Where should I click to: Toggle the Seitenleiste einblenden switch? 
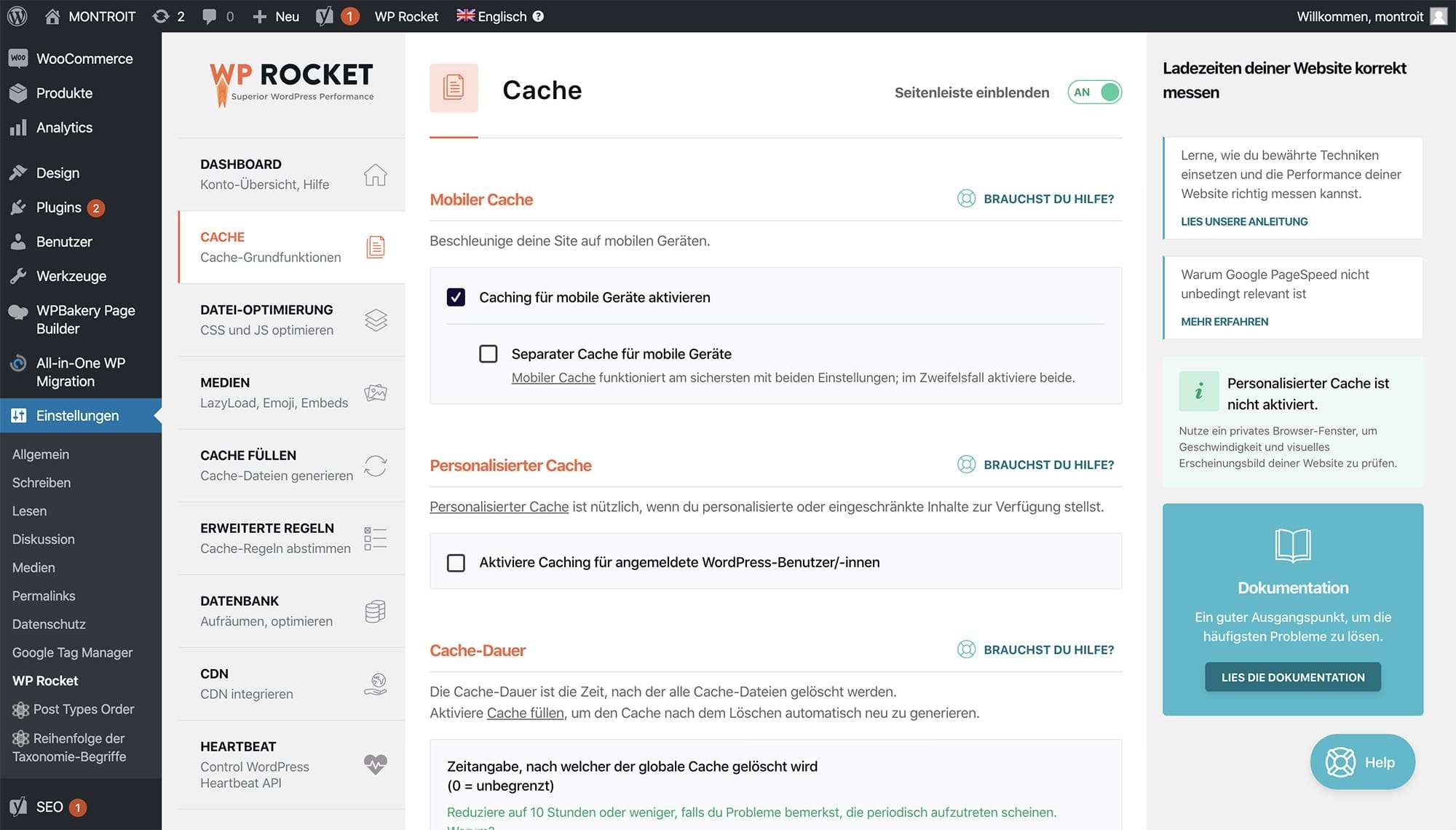point(1095,92)
